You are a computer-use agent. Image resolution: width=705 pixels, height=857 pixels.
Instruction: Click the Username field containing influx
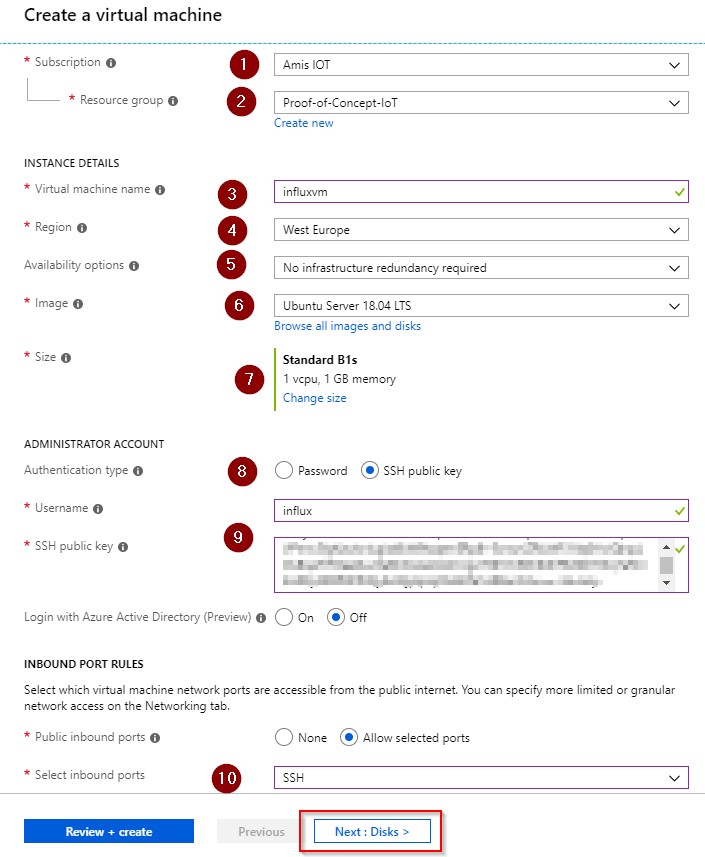[x=470, y=511]
